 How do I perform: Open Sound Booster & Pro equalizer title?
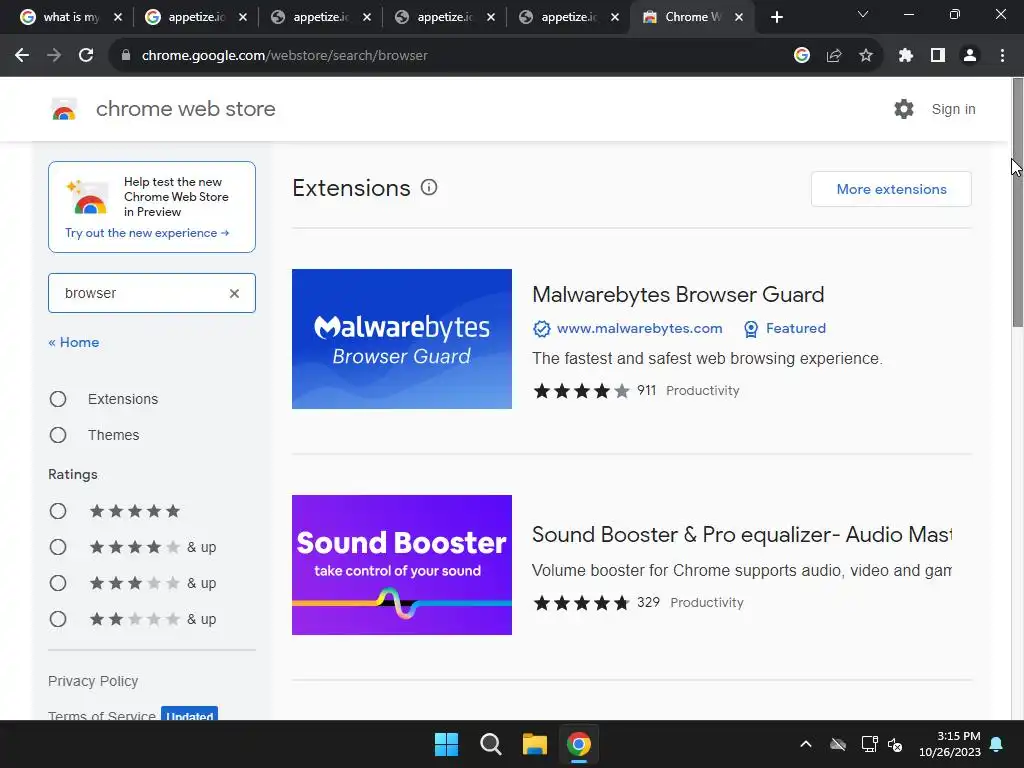tap(742, 535)
